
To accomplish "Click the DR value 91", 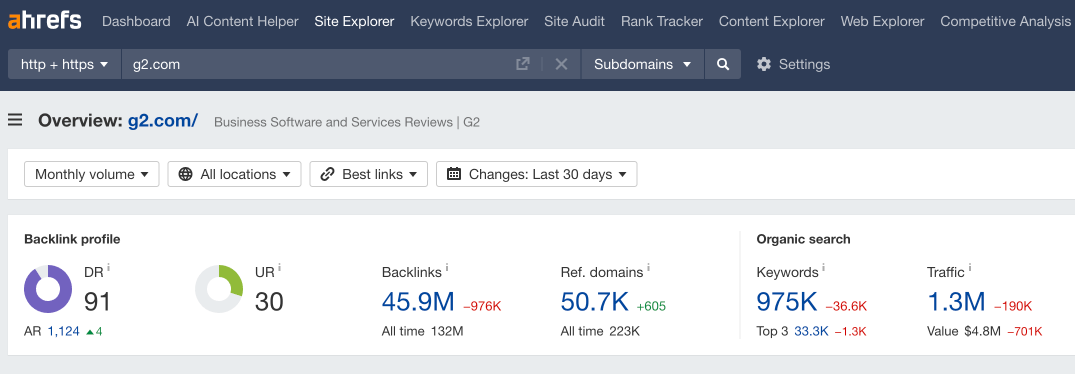I will (x=97, y=301).
